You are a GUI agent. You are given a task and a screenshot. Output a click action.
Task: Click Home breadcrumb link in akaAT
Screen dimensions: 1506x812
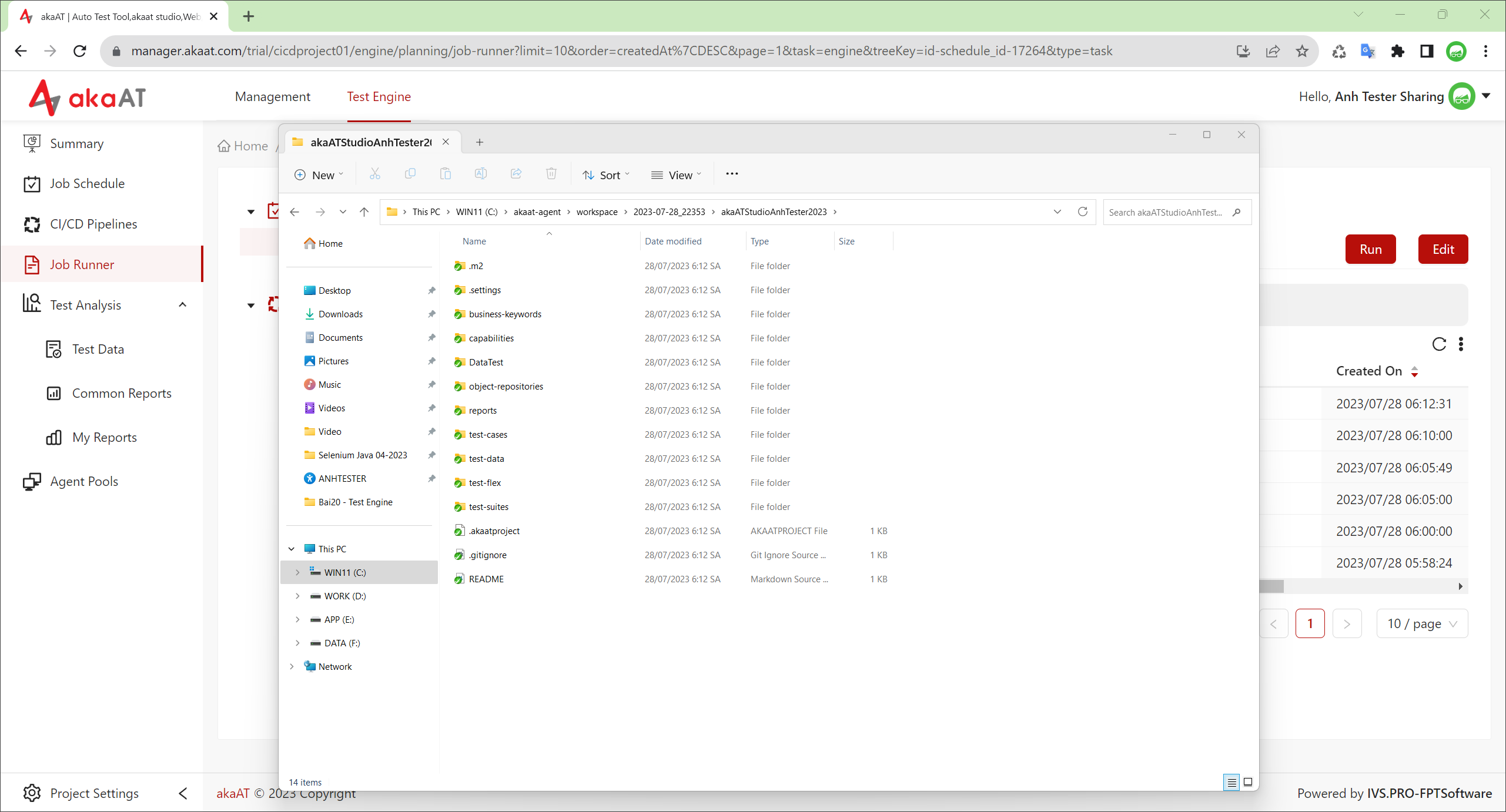click(243, 146)
